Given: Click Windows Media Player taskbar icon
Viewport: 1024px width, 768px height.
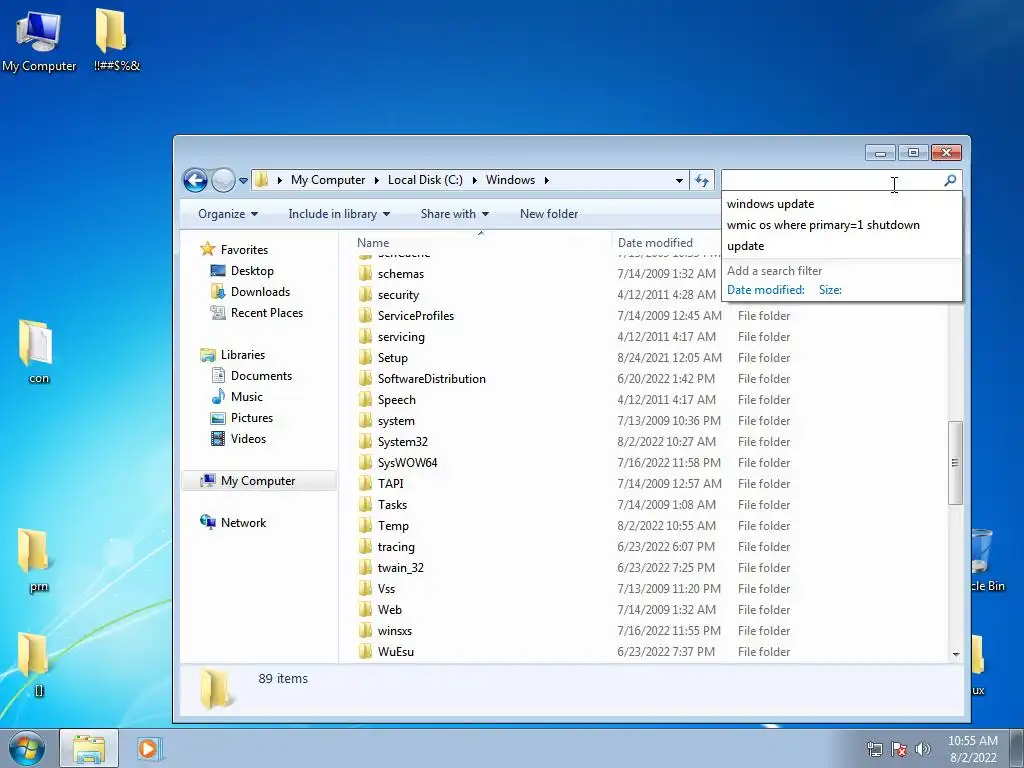Looking at the screenshot, I should (x=150, y=748).
